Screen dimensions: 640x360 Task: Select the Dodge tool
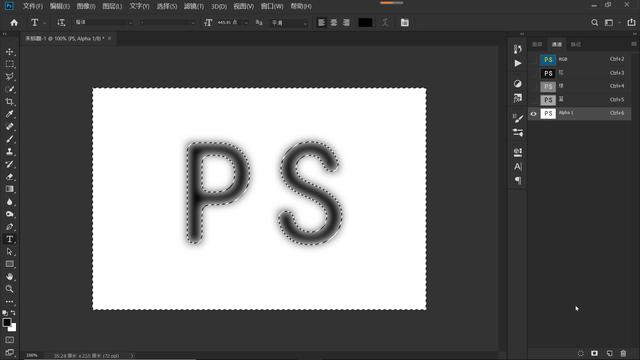(9, 214)
